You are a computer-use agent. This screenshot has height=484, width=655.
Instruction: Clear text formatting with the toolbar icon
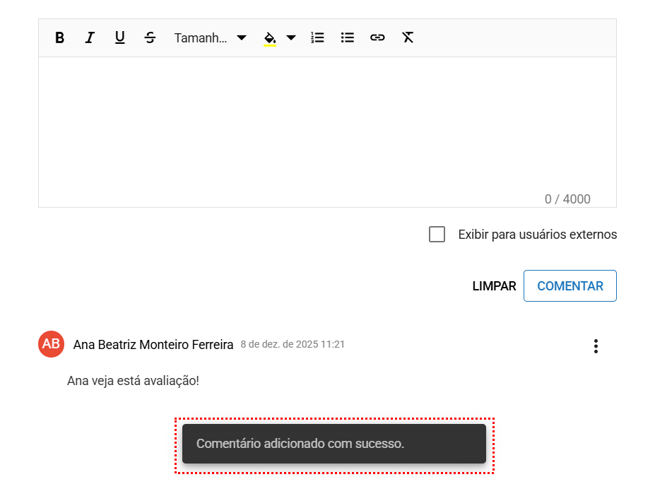pos(408,38)
